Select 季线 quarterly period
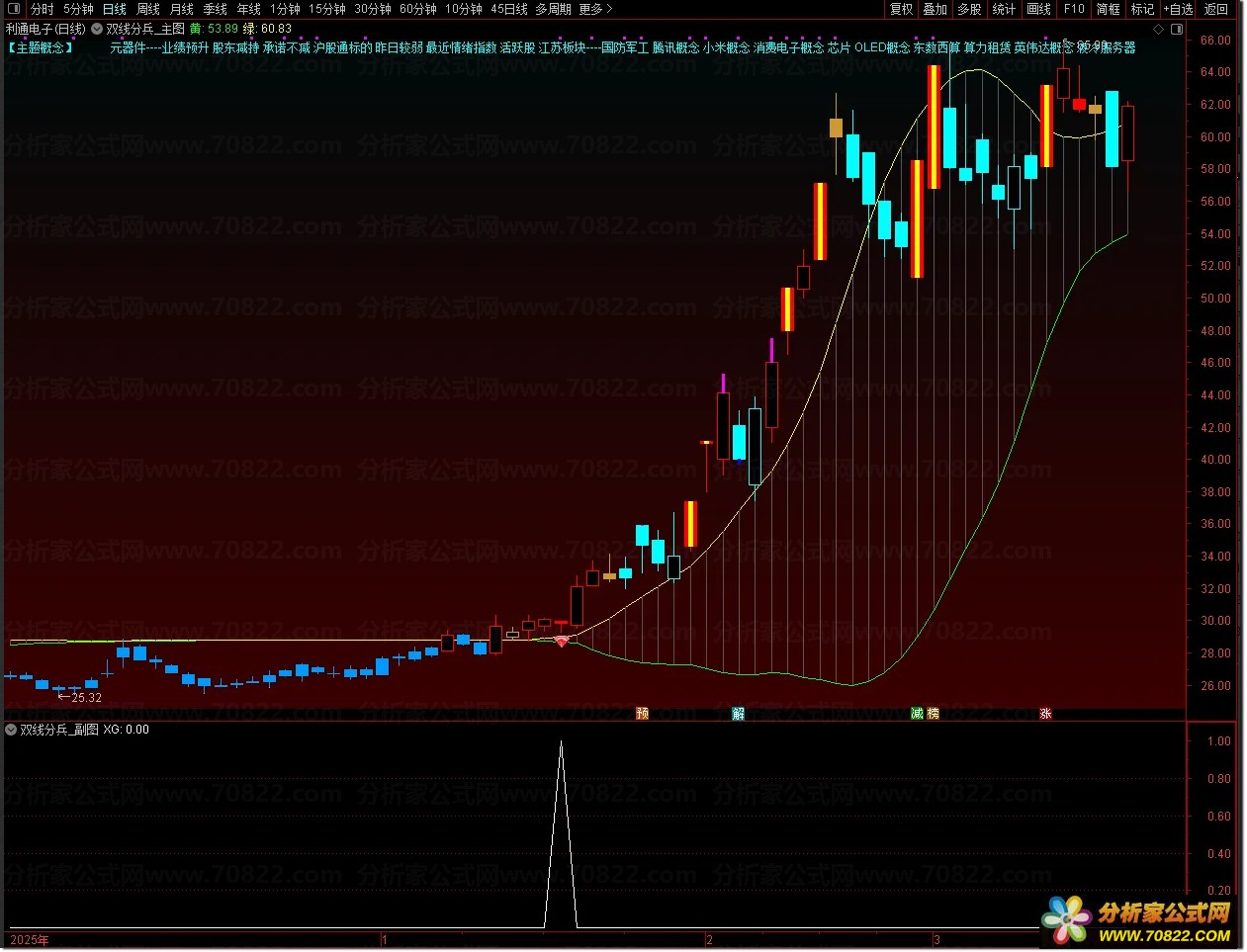This screenshot has width=1247, height=952. 216,9
